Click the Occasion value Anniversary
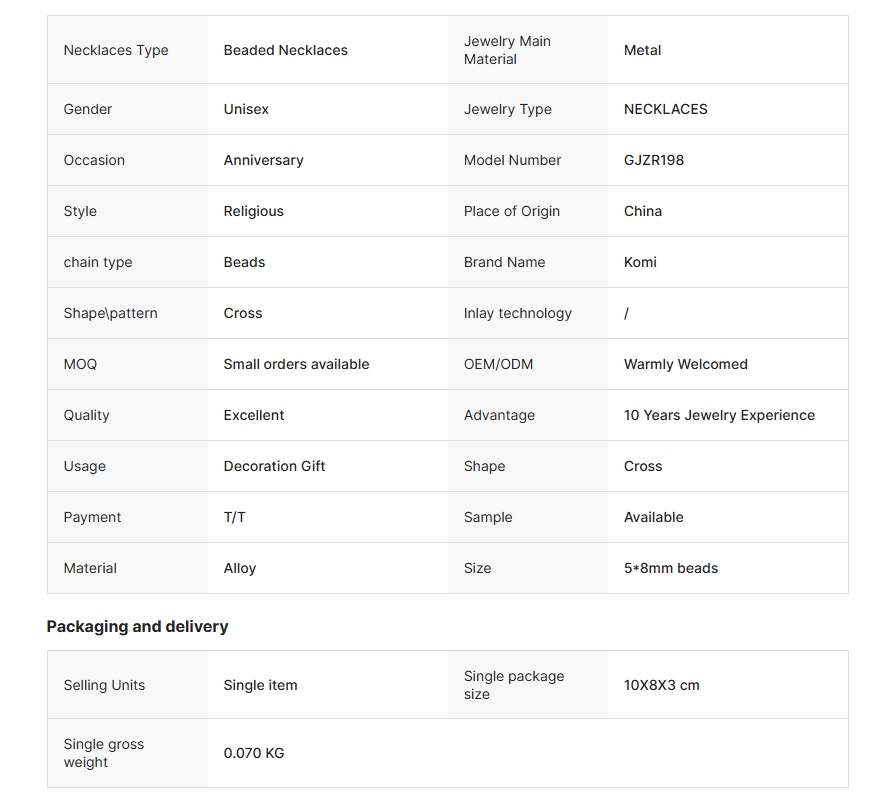Screen dimensions: 883x803 click(263, 160)
